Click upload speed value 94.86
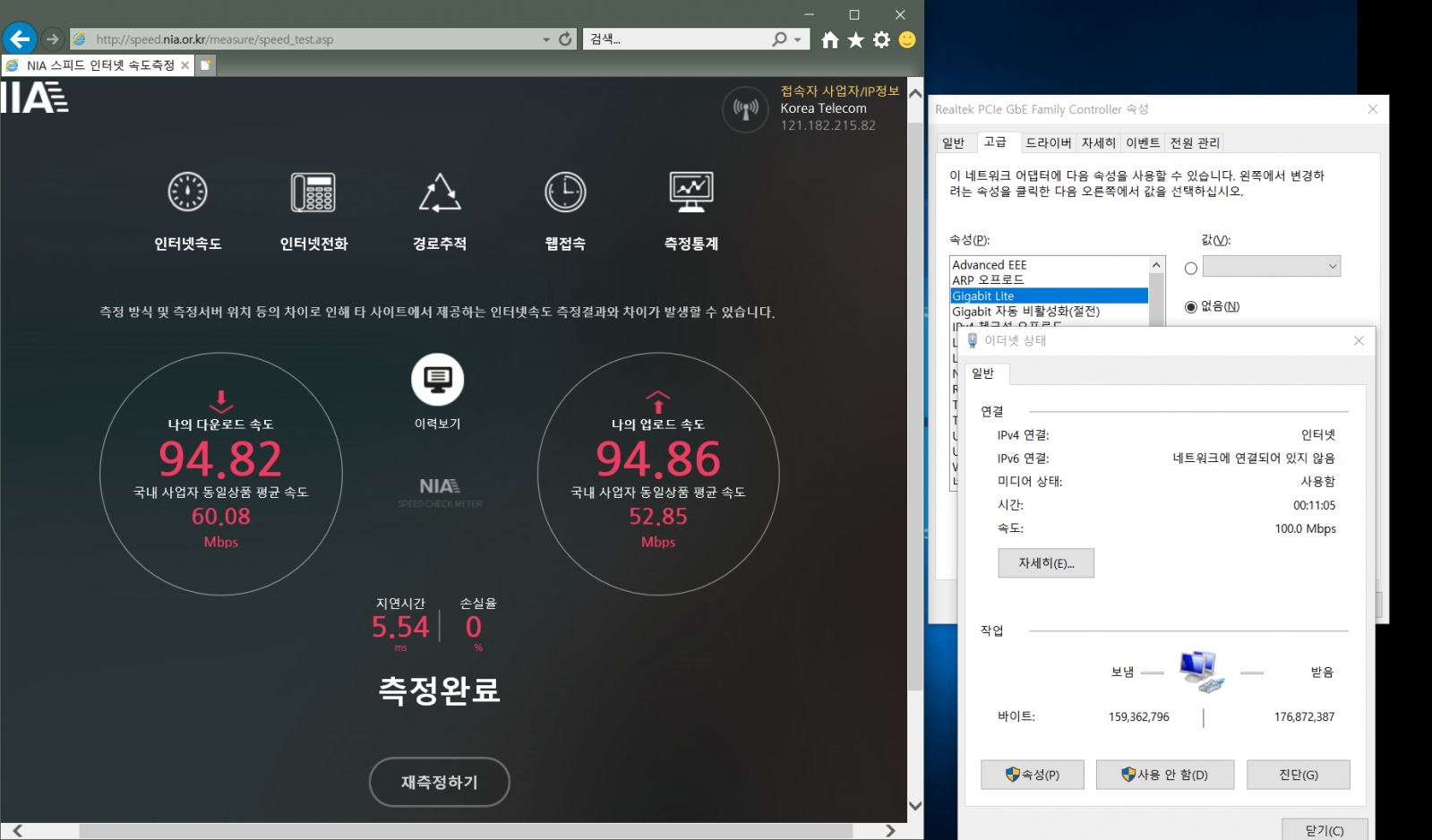Screen dimensions: 1432x840 [x=658, y=459]
